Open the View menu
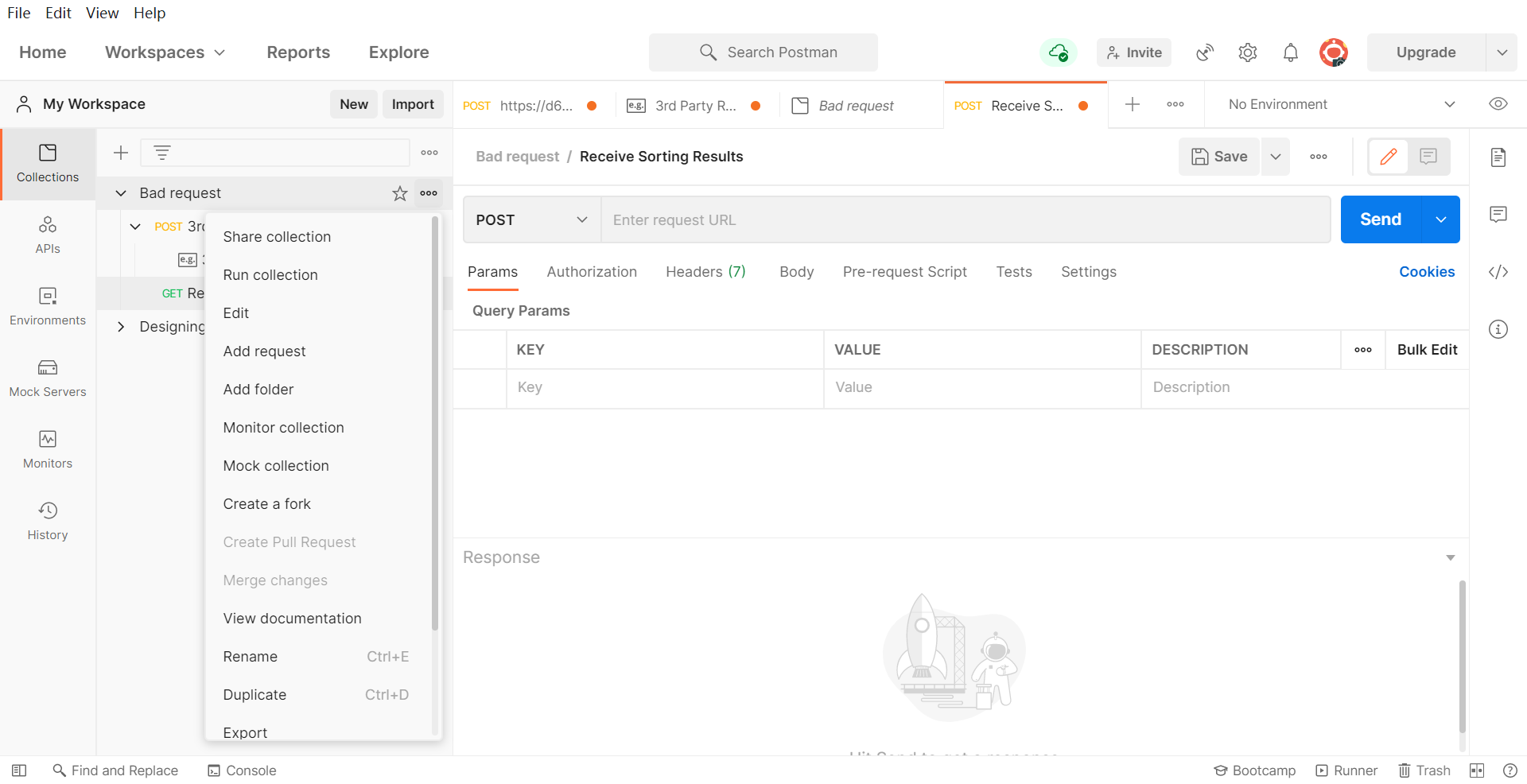The image size is (1527, 784). click(103, 13)
